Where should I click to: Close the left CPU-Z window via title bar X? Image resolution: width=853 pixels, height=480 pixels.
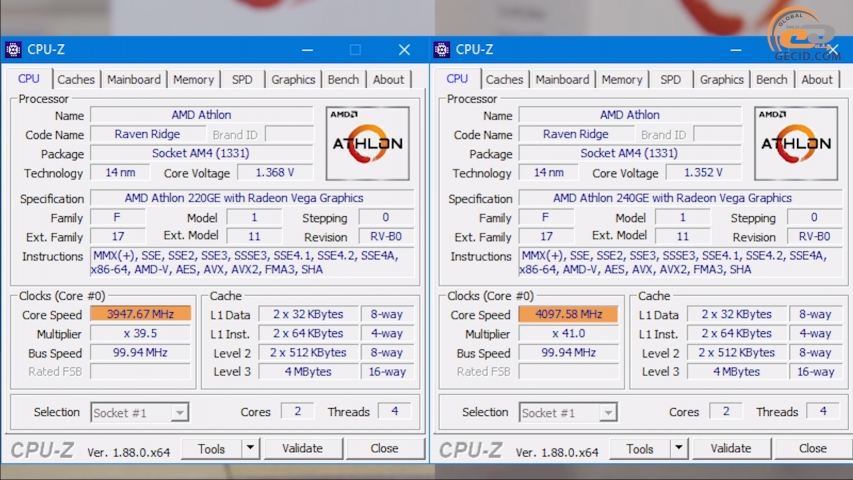(404, 50)
